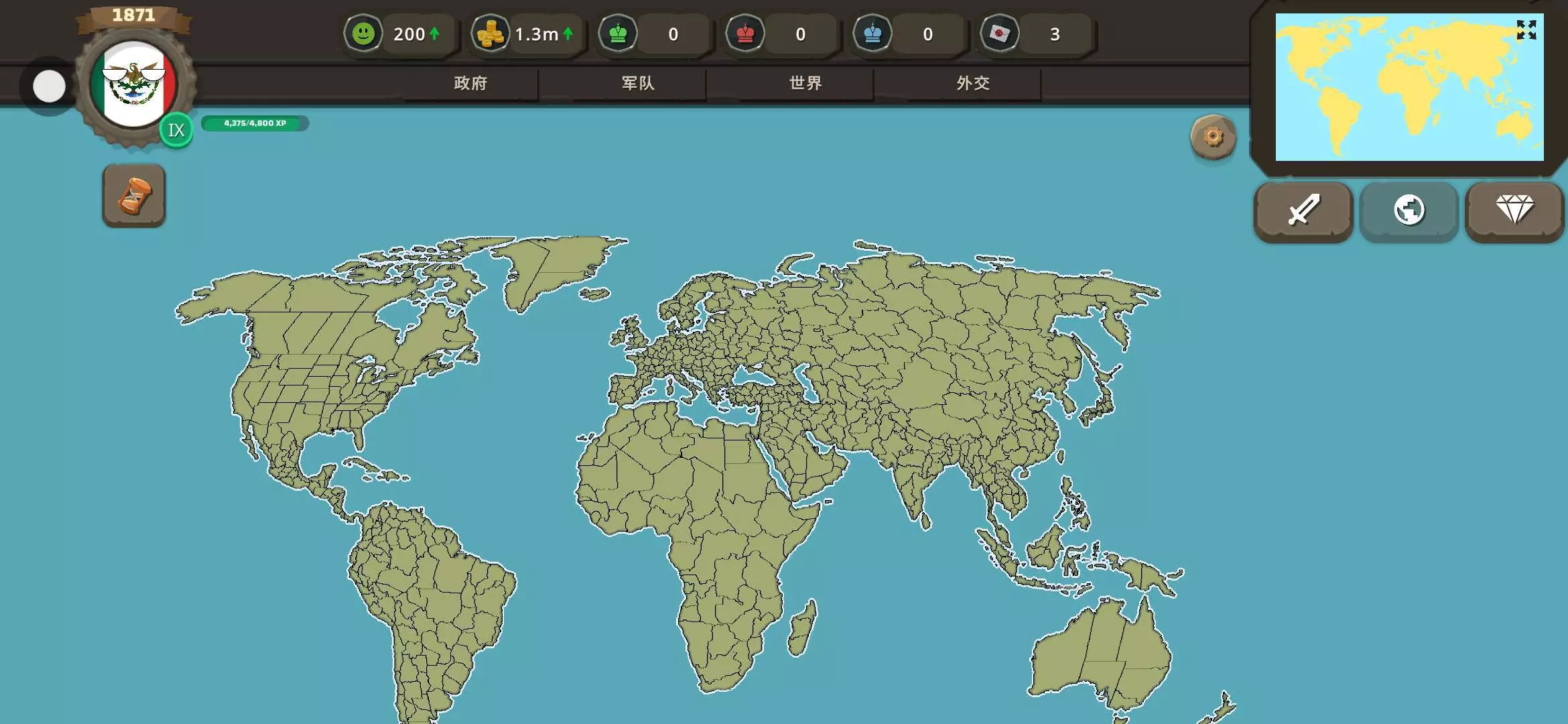Click the XP progress bar

tap(255, 123)
